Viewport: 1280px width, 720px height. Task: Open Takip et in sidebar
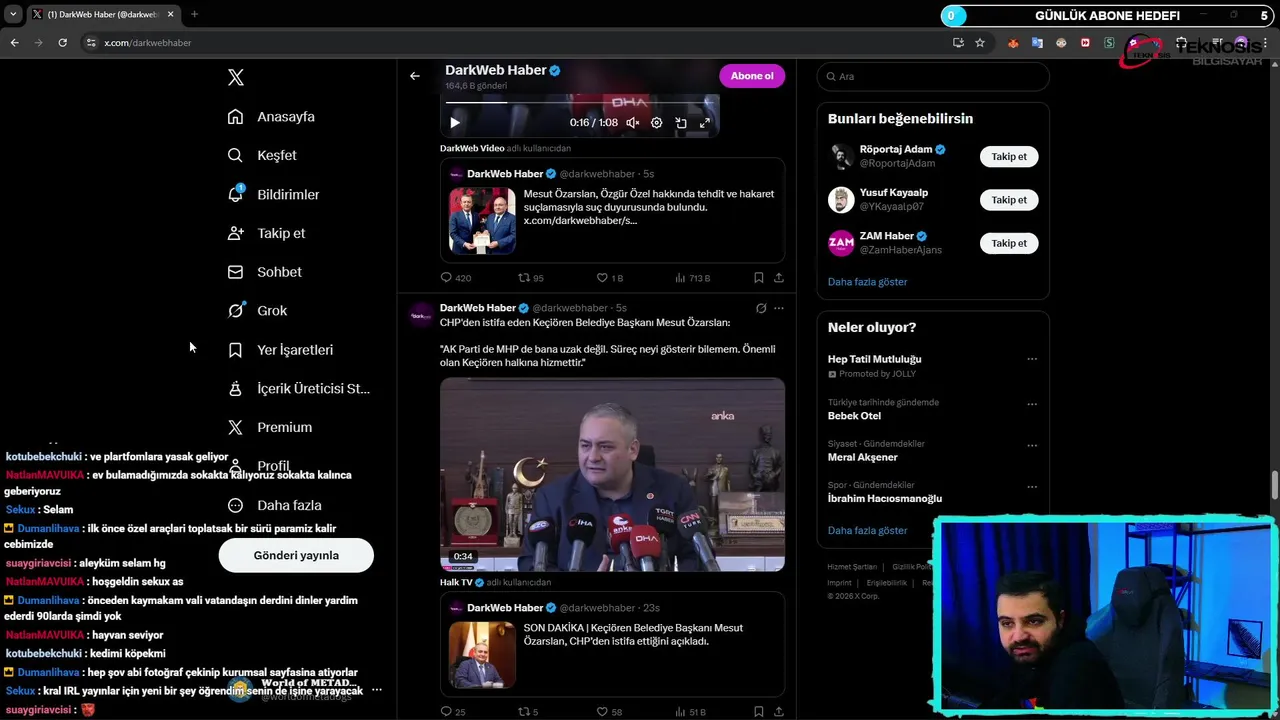click(x=266, y=233)
